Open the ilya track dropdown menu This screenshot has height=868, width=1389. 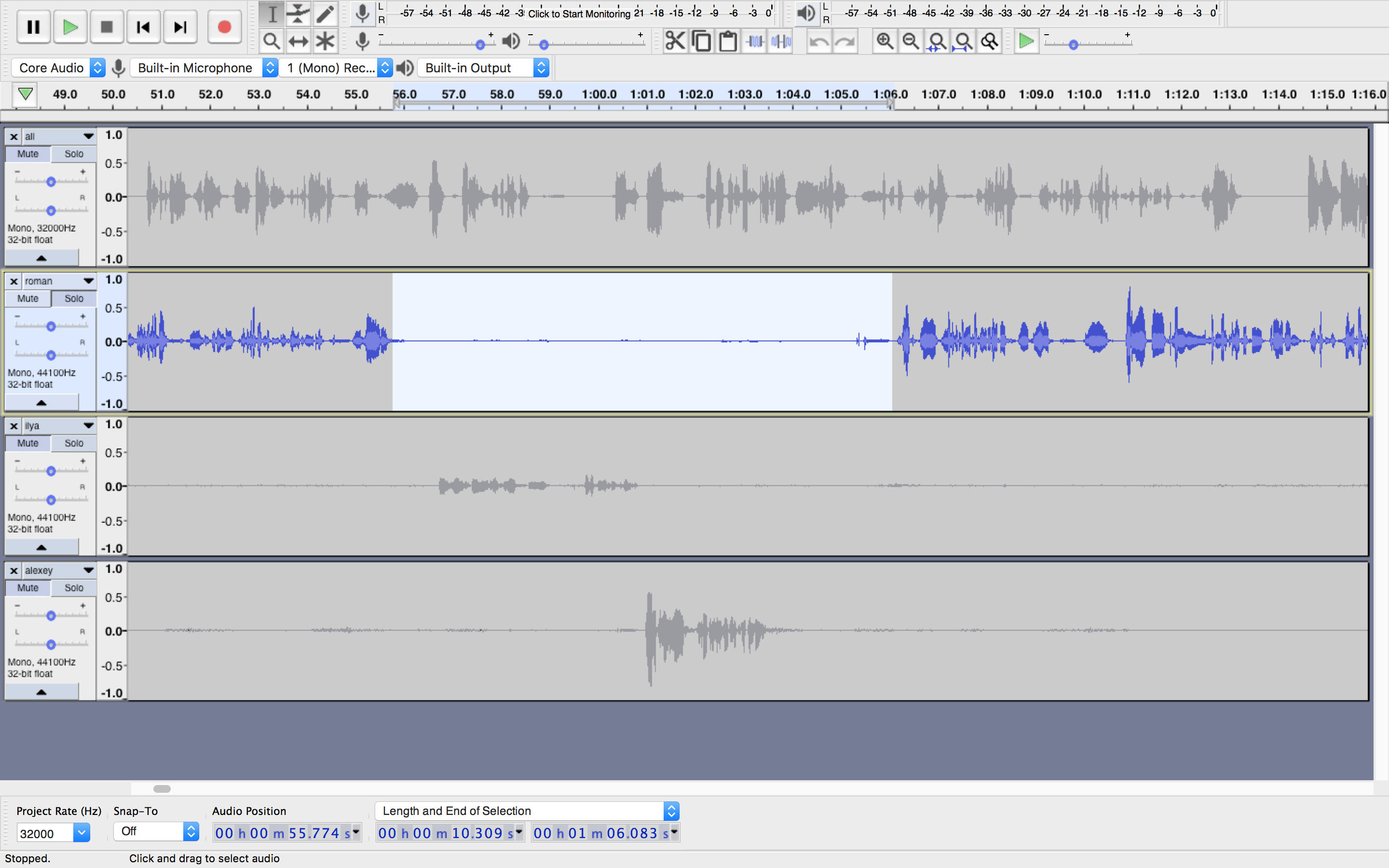coord(88,425)
